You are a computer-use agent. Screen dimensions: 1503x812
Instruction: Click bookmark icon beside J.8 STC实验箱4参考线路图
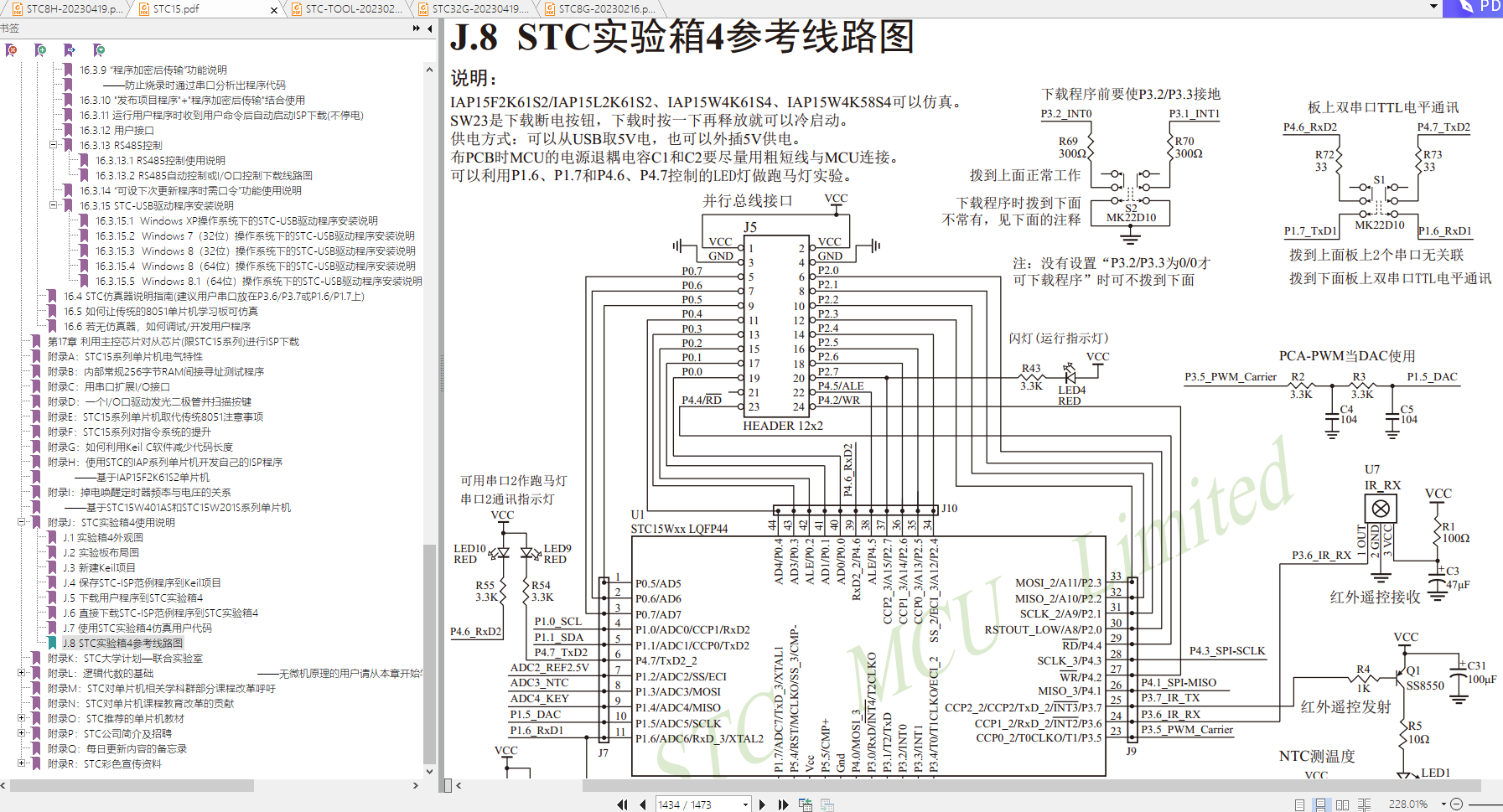[53, 643]
